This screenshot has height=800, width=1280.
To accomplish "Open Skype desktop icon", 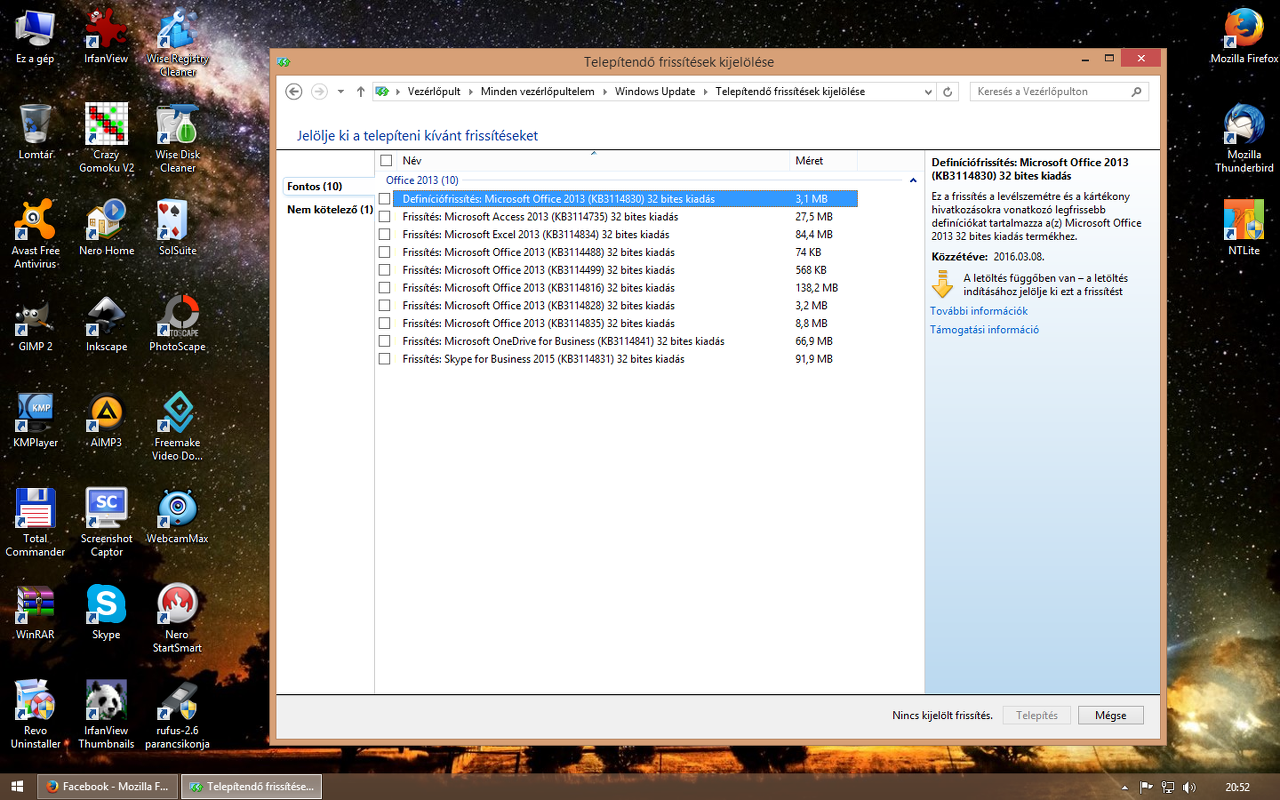I will pyautogui.click(x=106, y=612).
